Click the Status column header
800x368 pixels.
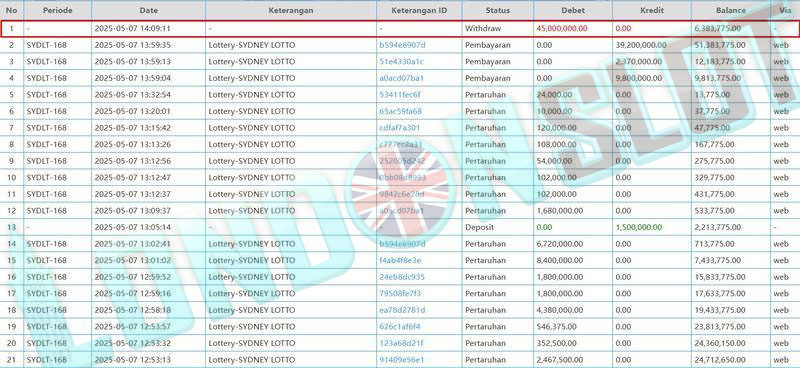pyautogui.click(x=497, y=10)
